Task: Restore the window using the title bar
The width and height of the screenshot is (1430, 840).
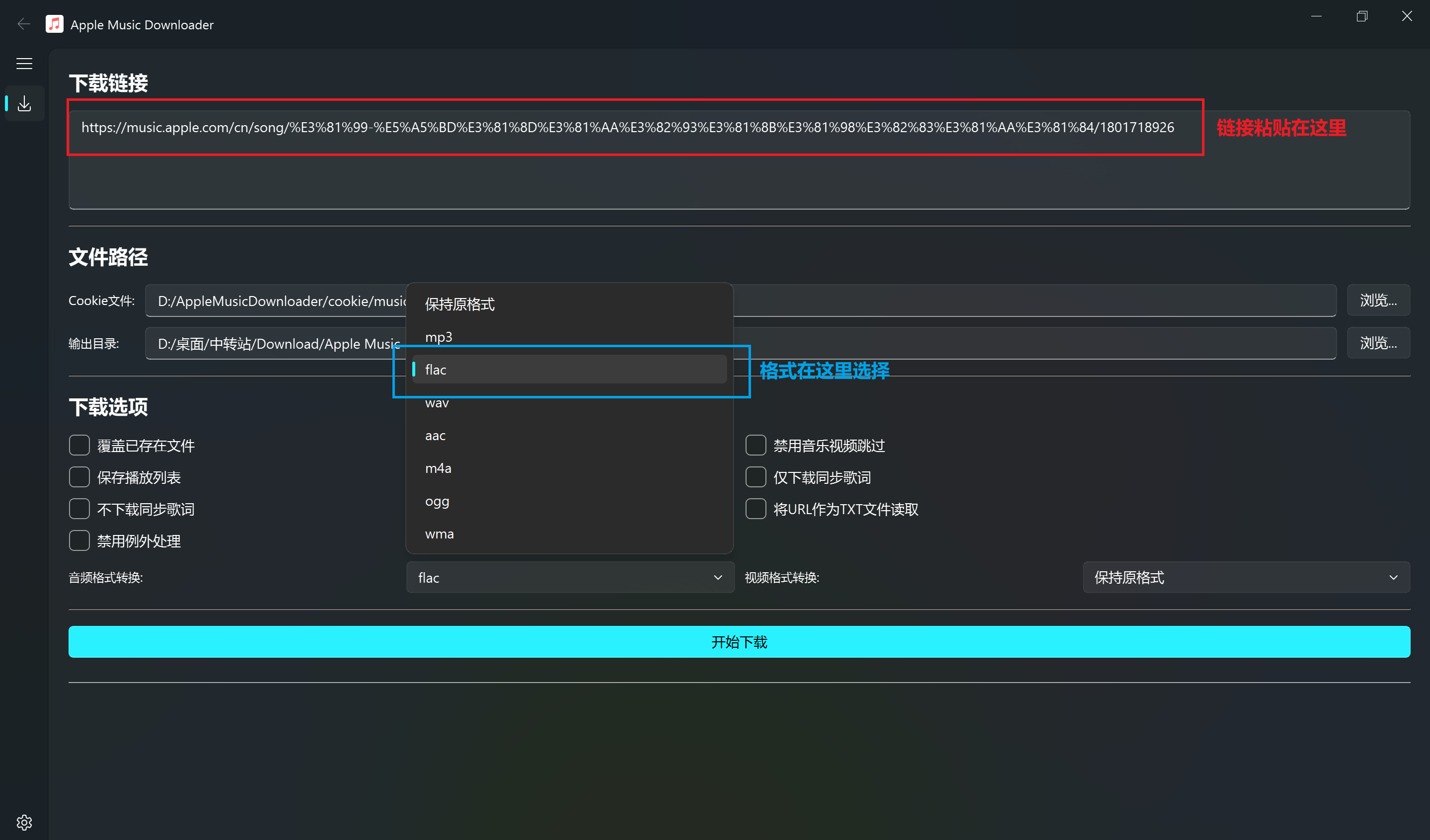Action: [1362, 16]
